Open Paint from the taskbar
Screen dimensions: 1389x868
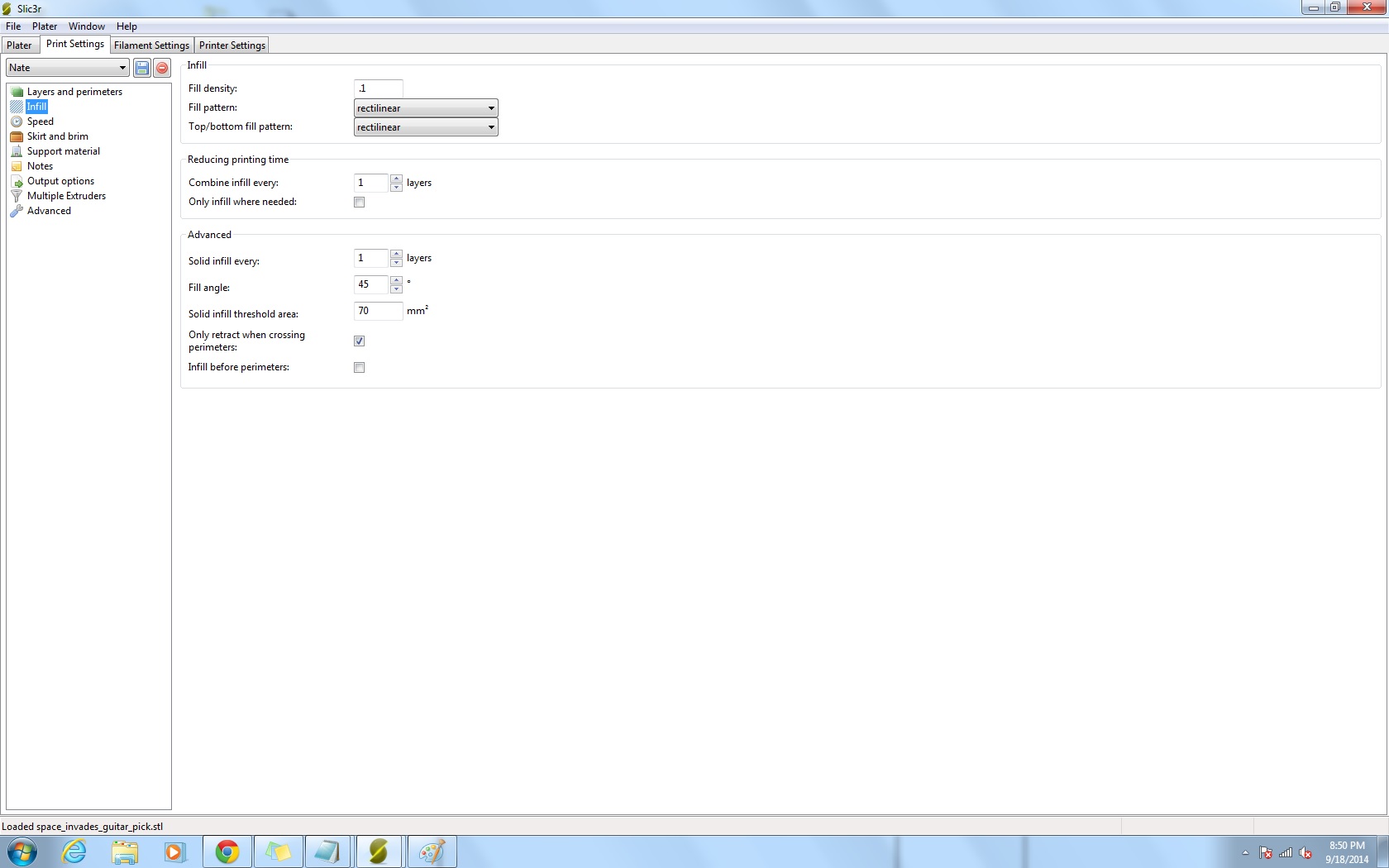pos(431,851)
